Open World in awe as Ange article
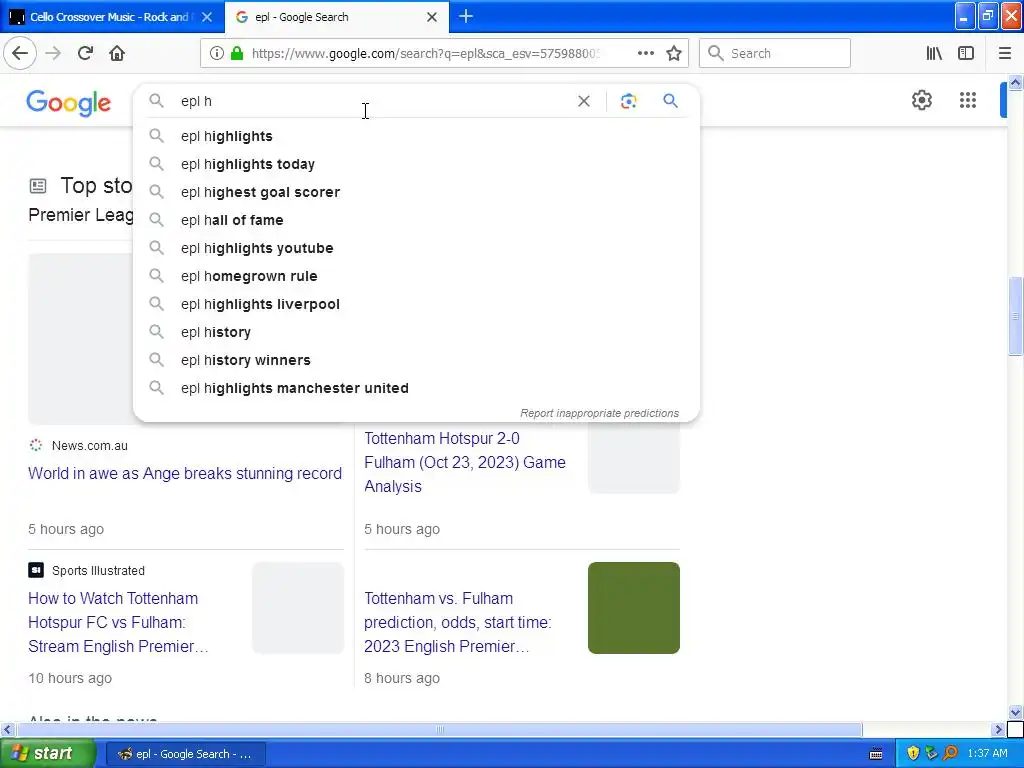 (x=185, y=473)
